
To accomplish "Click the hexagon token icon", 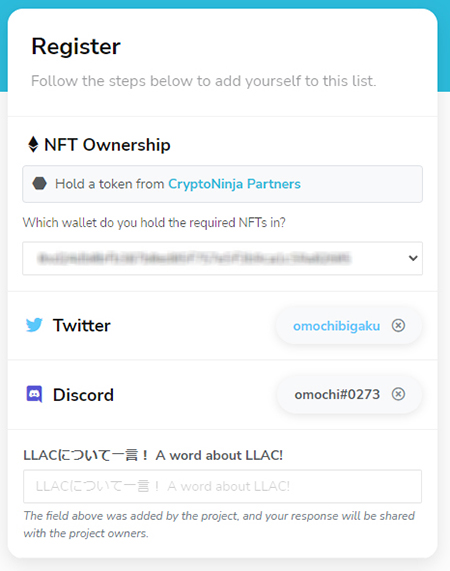I will pyautogui.click(x=39, y=184).
